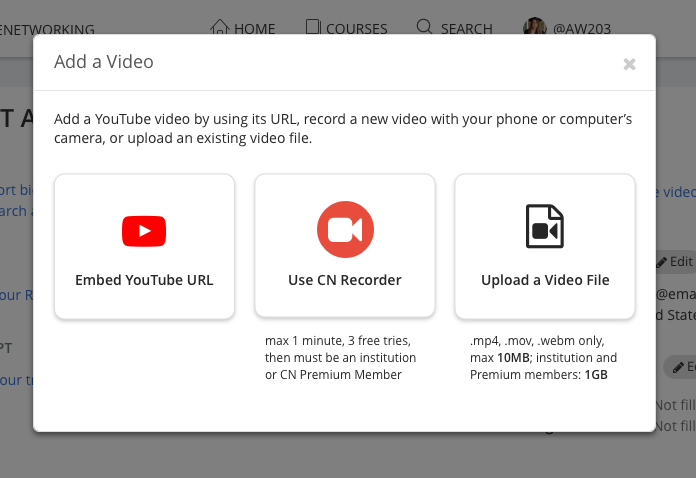Screen dimensions: 696x478
Task: Choose Embed YouTube URL label
Action: [144, 280]
